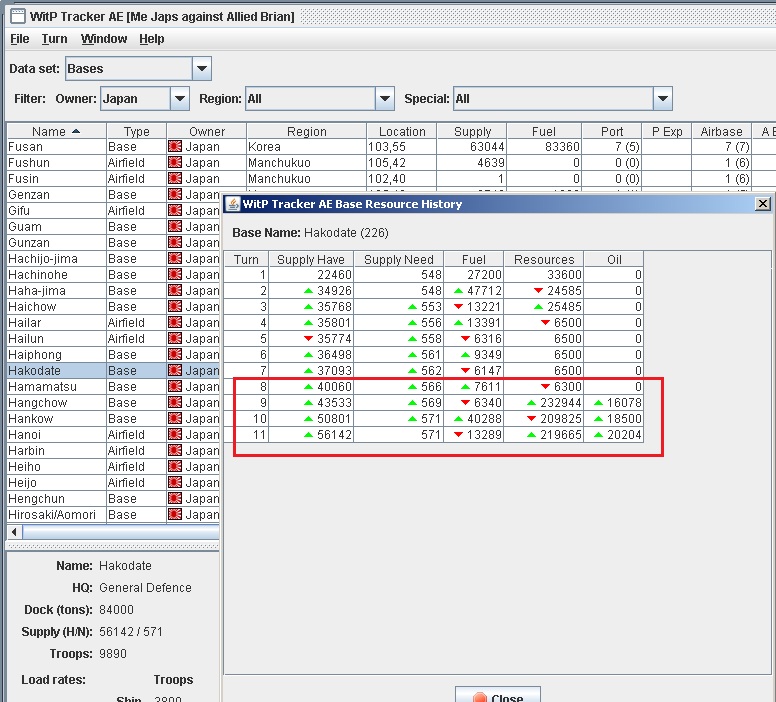Image resolution: width=776 pixels, height=702 pixels.
Task: Click the Japan flag icon in Fusin row
Action: 175,178
